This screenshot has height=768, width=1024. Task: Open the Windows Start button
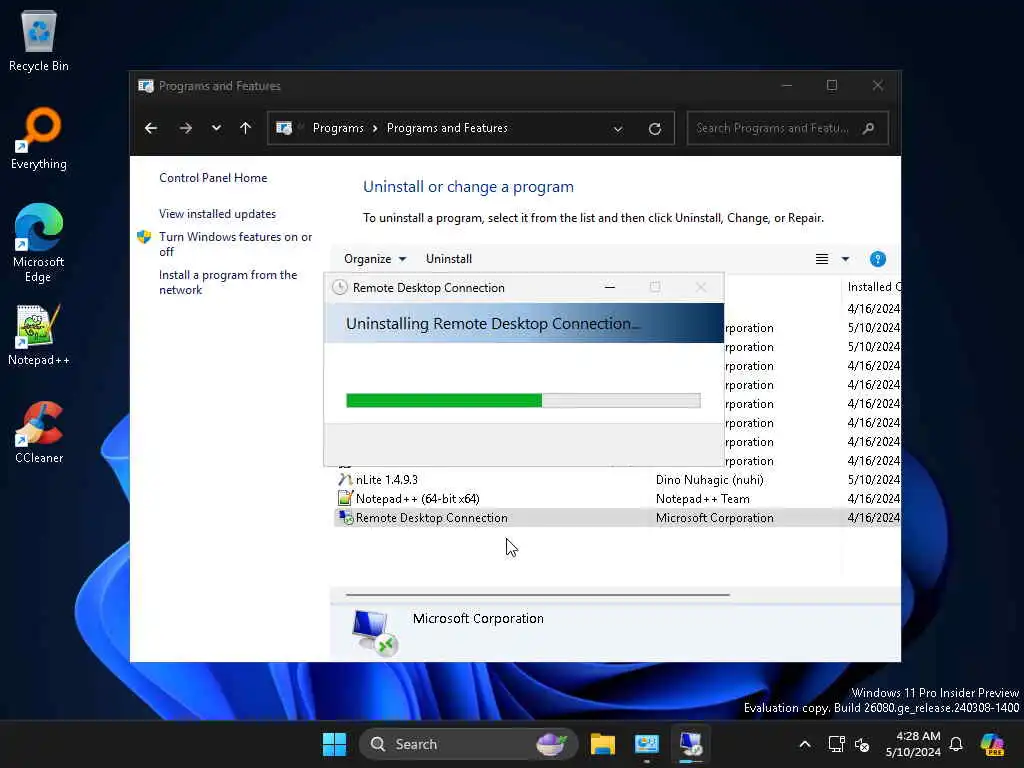334,744
